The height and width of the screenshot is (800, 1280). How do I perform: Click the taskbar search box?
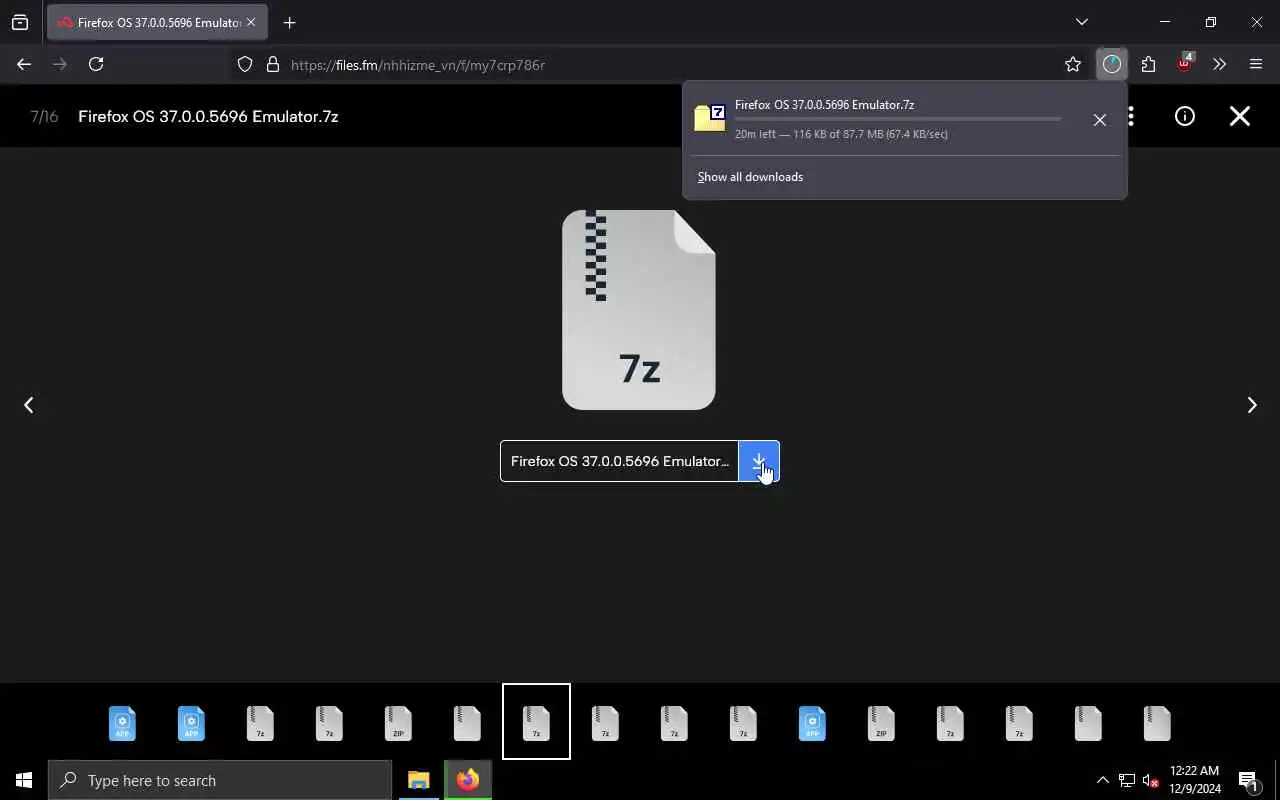(220, 780)
